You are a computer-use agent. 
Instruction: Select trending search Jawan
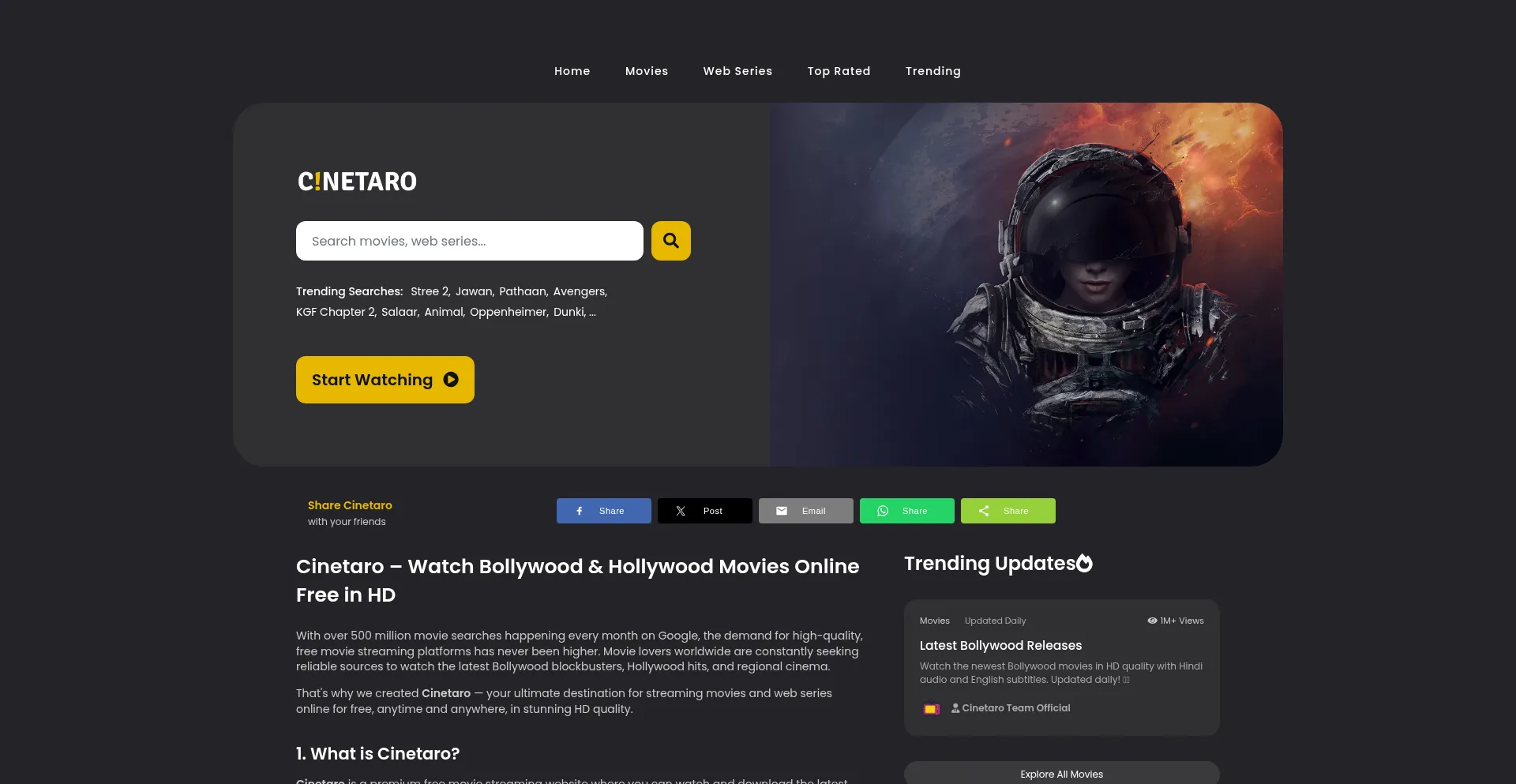(474, 291)
